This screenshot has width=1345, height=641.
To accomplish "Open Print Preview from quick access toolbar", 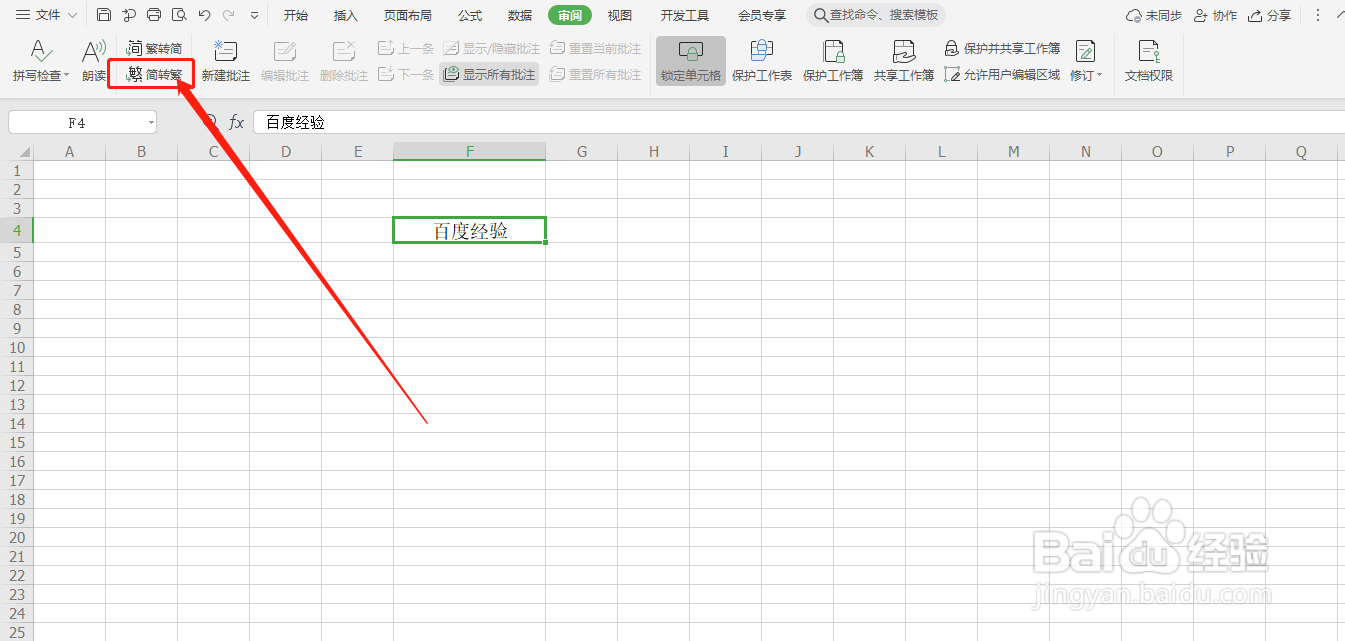I will 179,15.
